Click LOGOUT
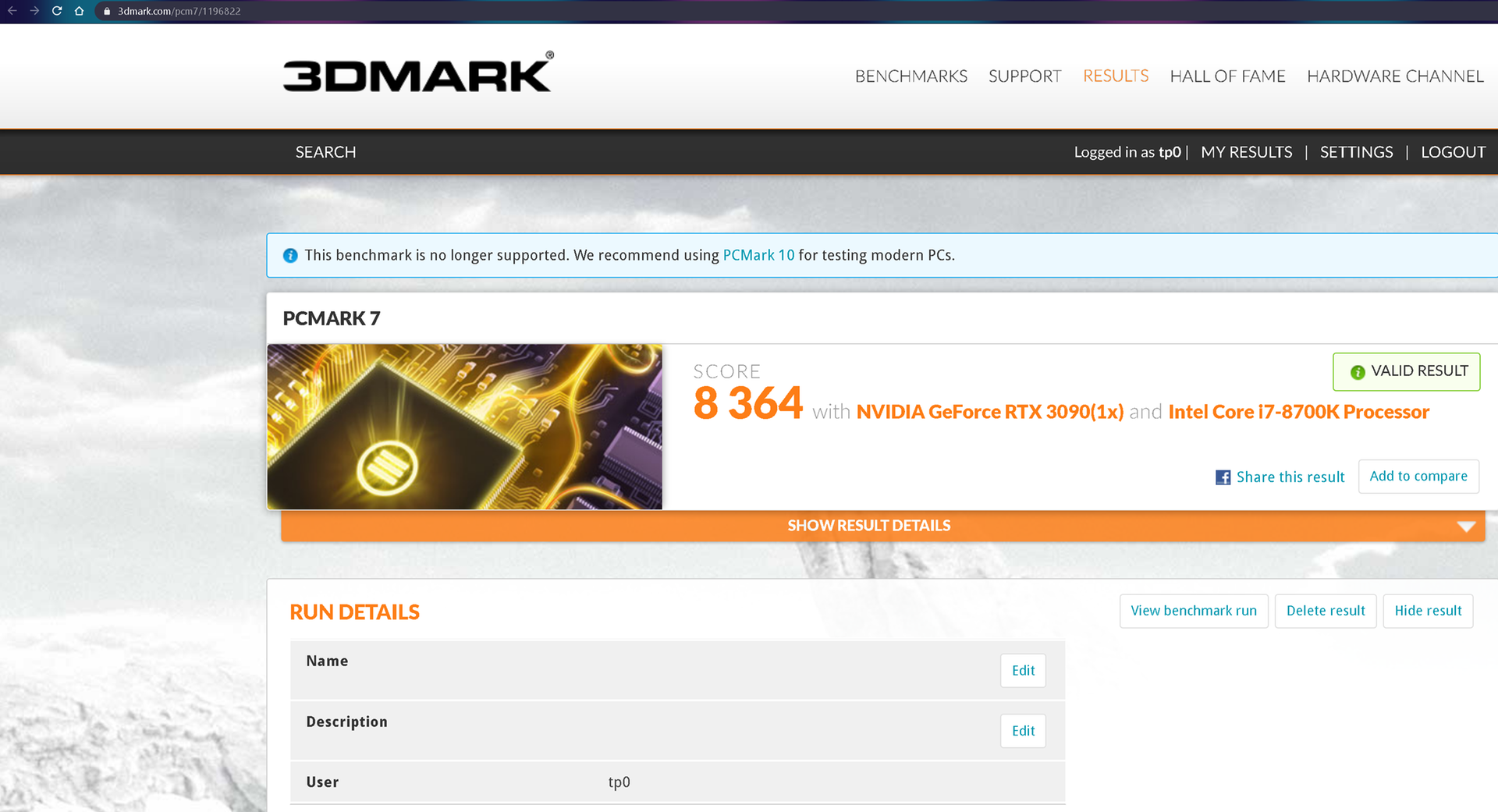Screen dimensions: 1498x812 pyautogui.click(x=1453, y=152)
